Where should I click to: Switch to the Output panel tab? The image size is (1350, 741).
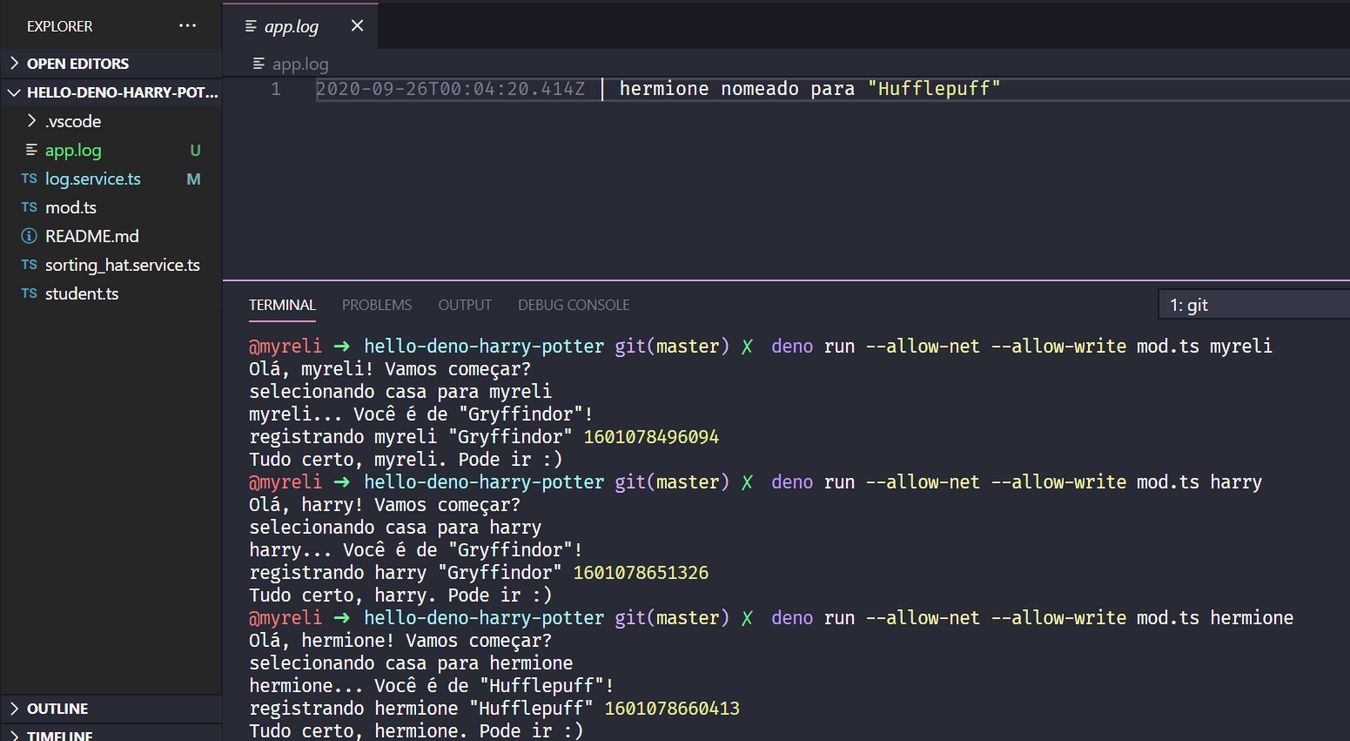(464, 305)
